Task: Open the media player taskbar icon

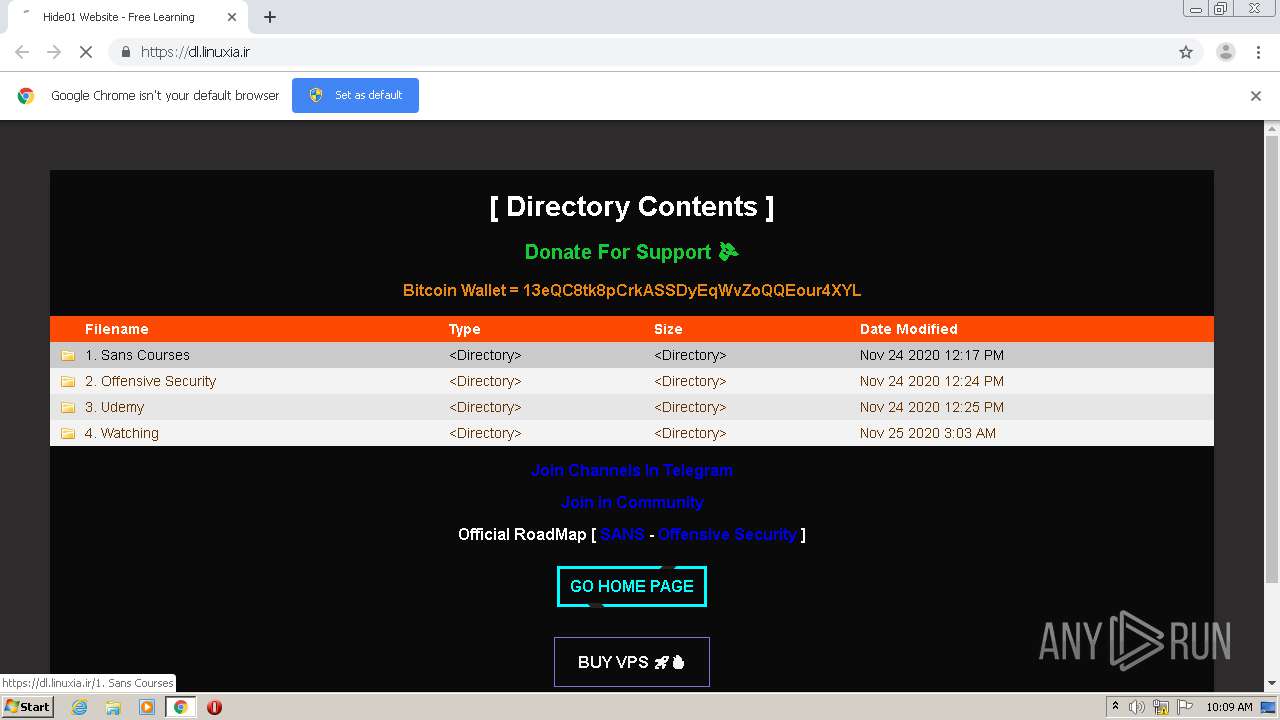Action: [x=147, y=707]
